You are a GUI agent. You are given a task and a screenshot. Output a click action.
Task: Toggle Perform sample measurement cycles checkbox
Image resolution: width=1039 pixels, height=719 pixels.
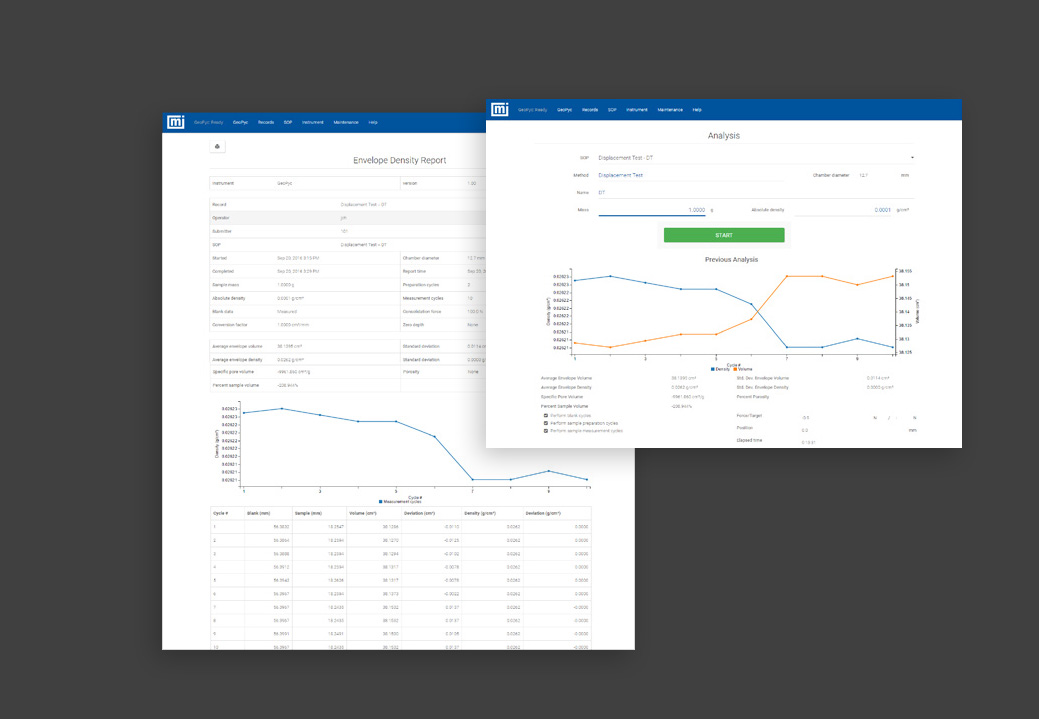pos(546,431)
